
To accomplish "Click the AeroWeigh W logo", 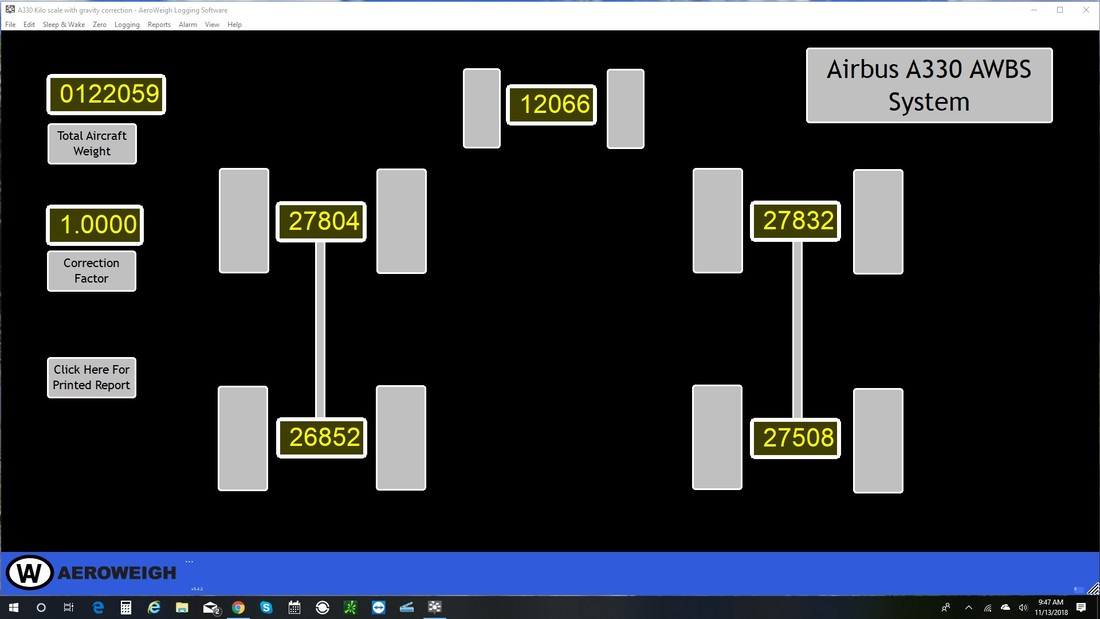I will (x=29, y=572).
